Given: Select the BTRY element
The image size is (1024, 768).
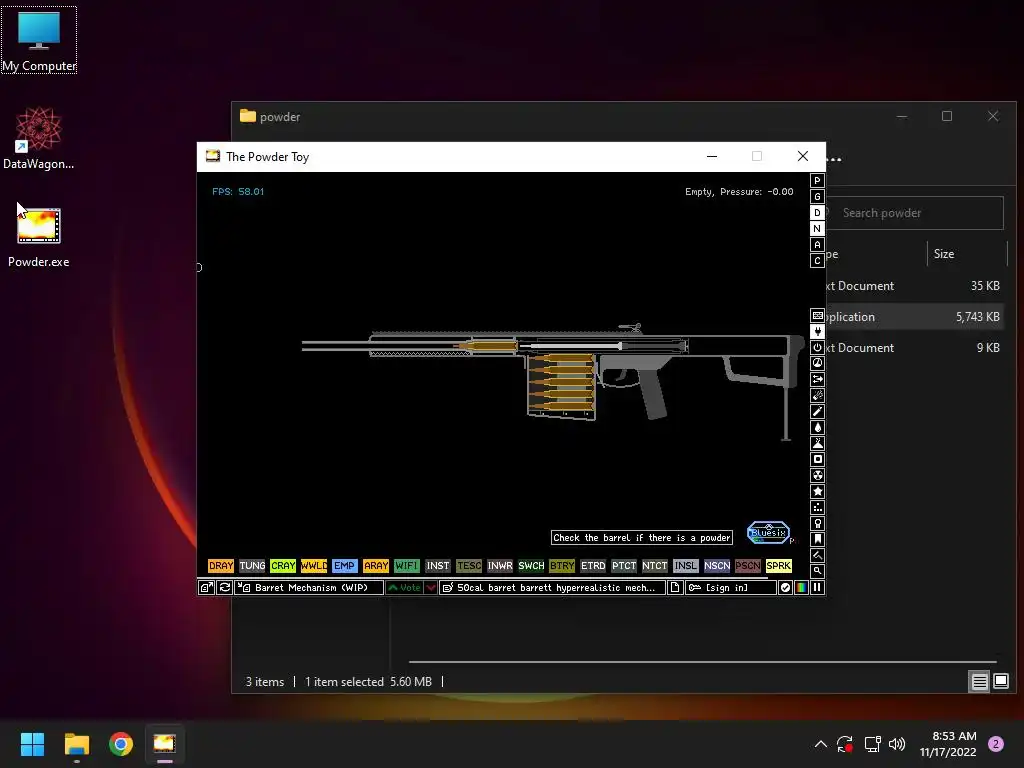Looking at the screenshot, I should [562, 566].
